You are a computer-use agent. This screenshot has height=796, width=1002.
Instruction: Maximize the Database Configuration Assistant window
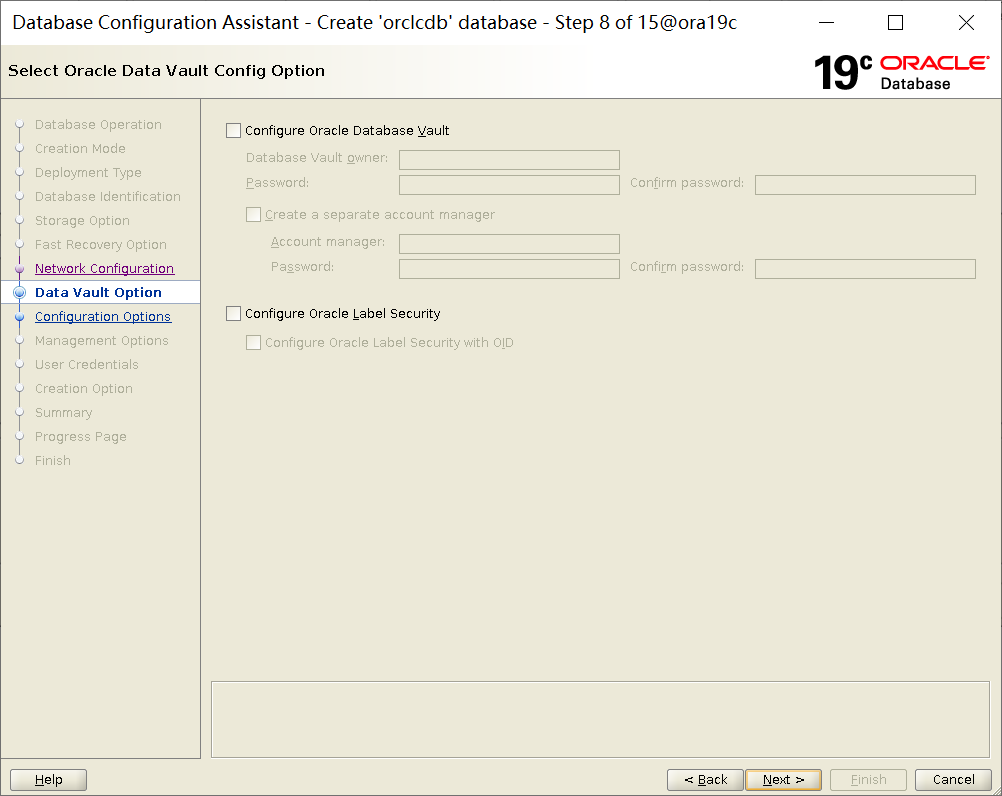(896, 23)
